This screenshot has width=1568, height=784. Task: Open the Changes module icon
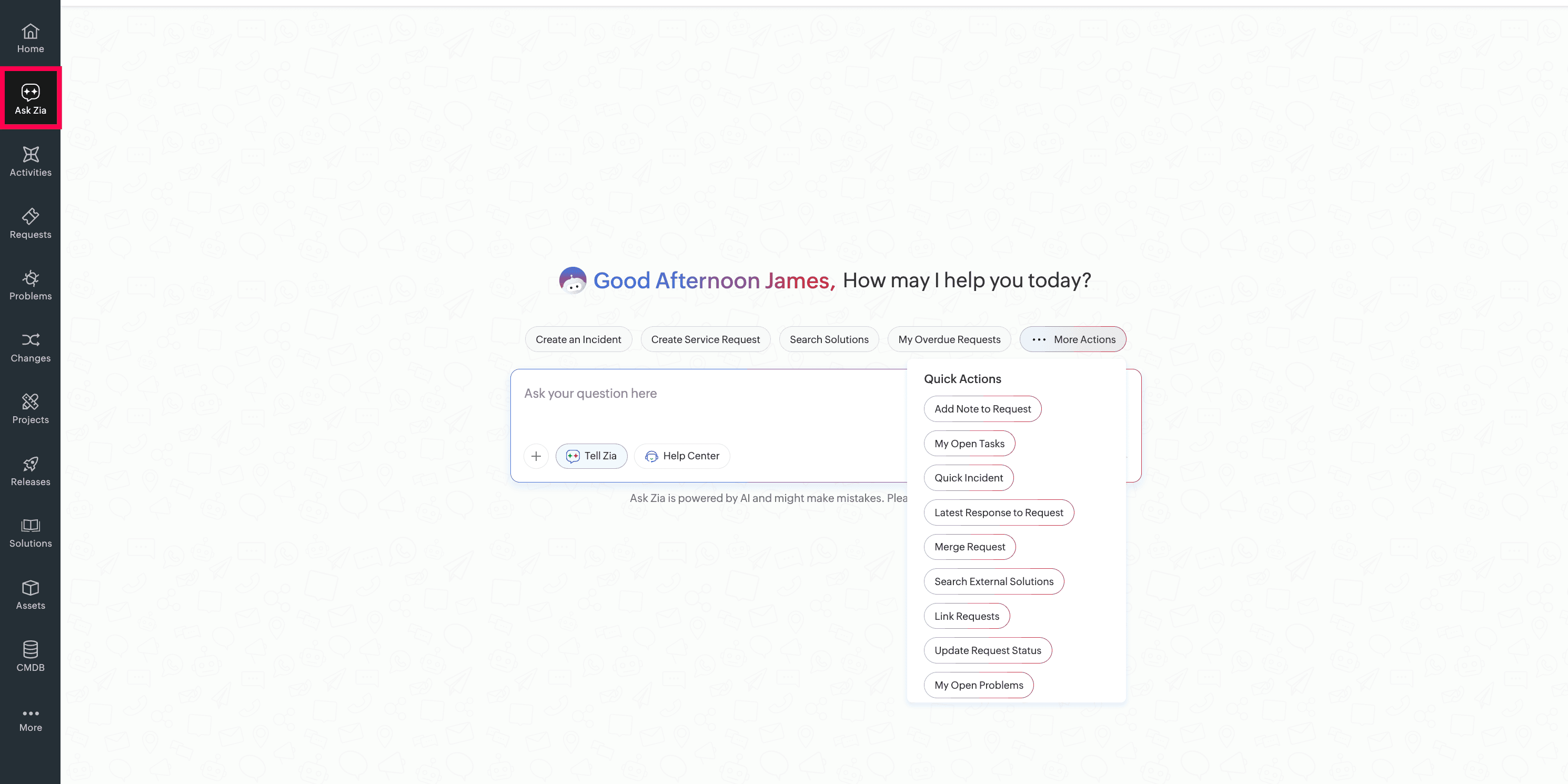coord(31,347)
